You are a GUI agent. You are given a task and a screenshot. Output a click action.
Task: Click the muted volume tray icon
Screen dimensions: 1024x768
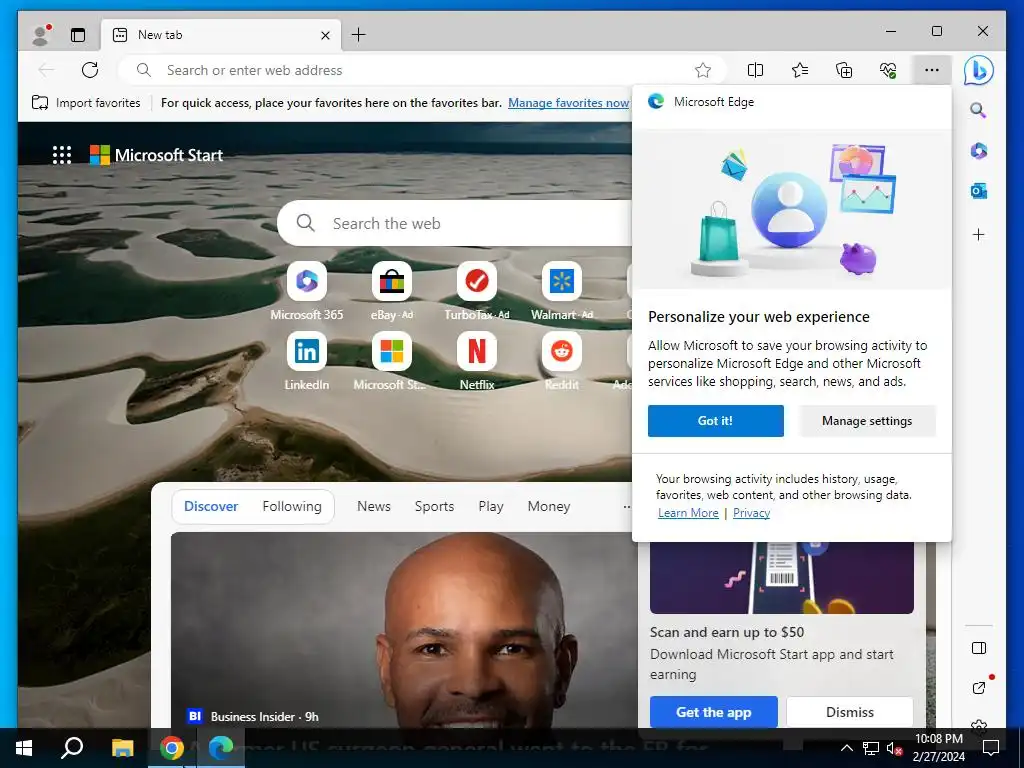tap(894, 748)
